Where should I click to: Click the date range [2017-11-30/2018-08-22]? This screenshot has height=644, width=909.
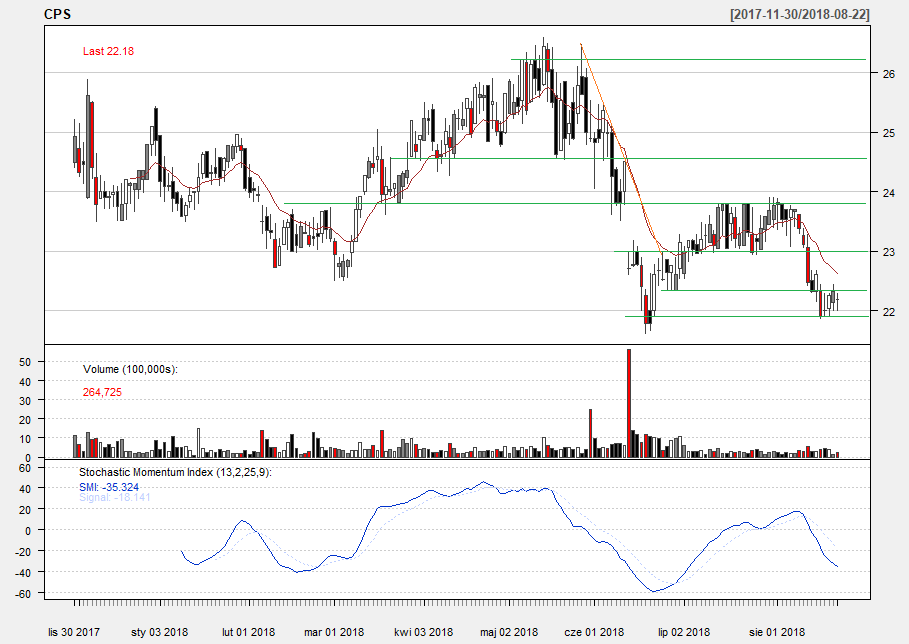pyautogui.click(x=800, y=14)
